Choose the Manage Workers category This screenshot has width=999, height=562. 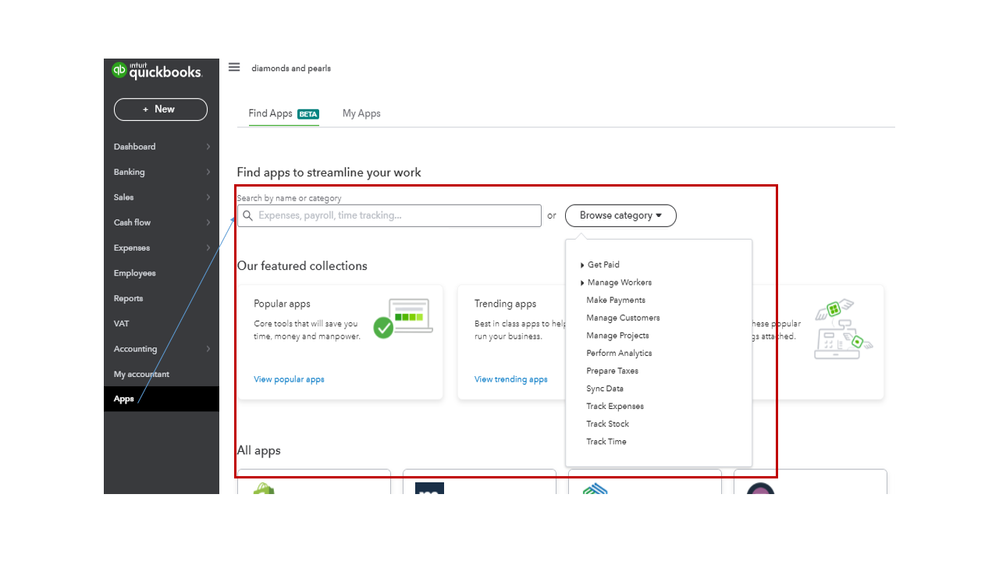click(619, 282)
